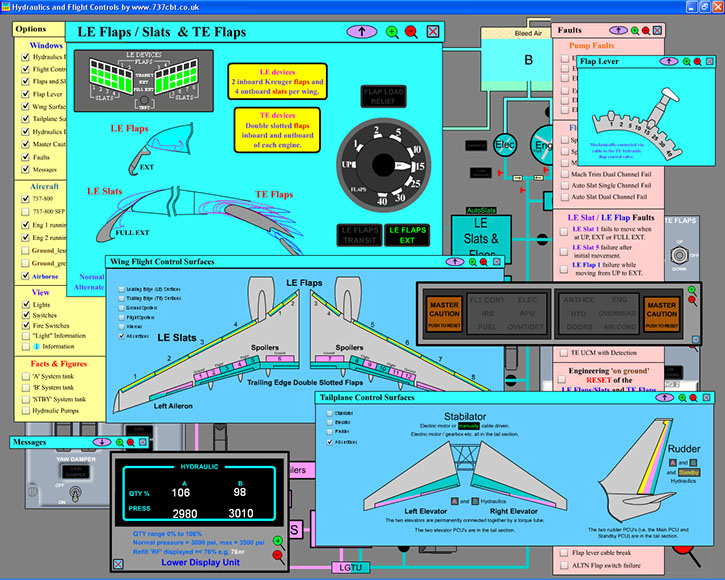
Task: Open the Options tab header
Action: pyautogui.click(x=32, y=28)
